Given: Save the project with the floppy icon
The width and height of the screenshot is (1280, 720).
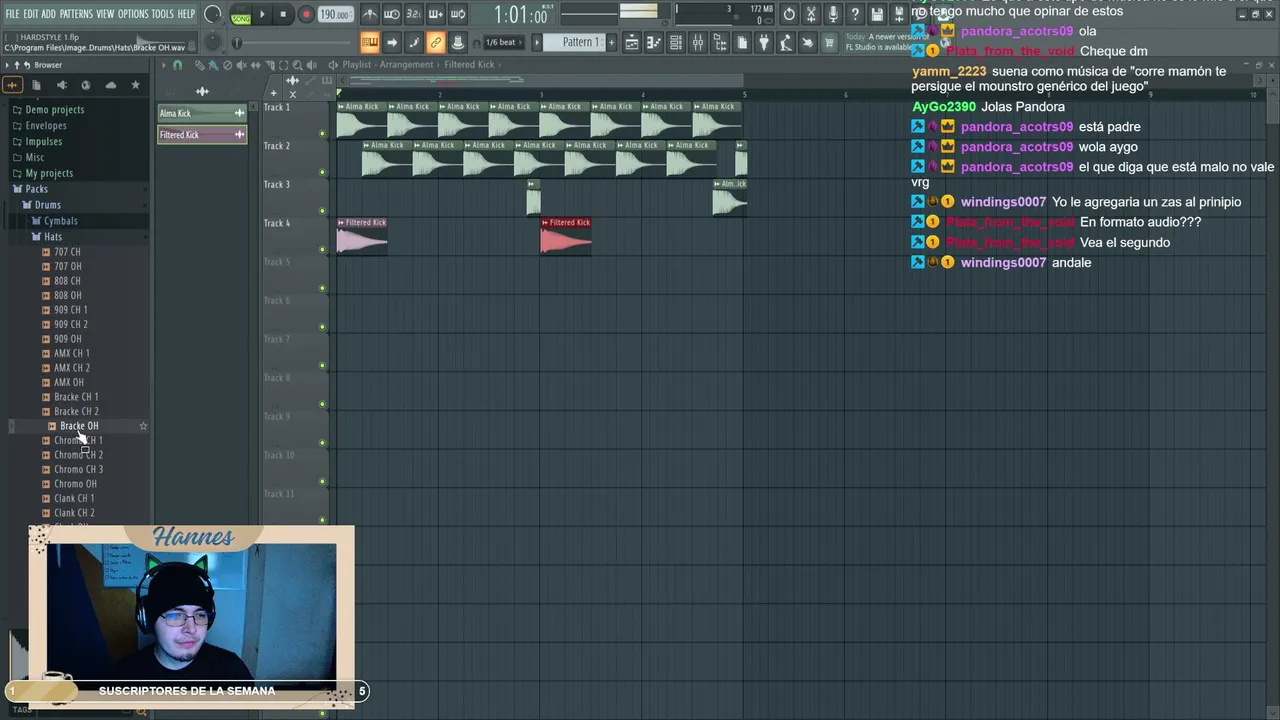Looking at the screenshot, I should point(877,14).
